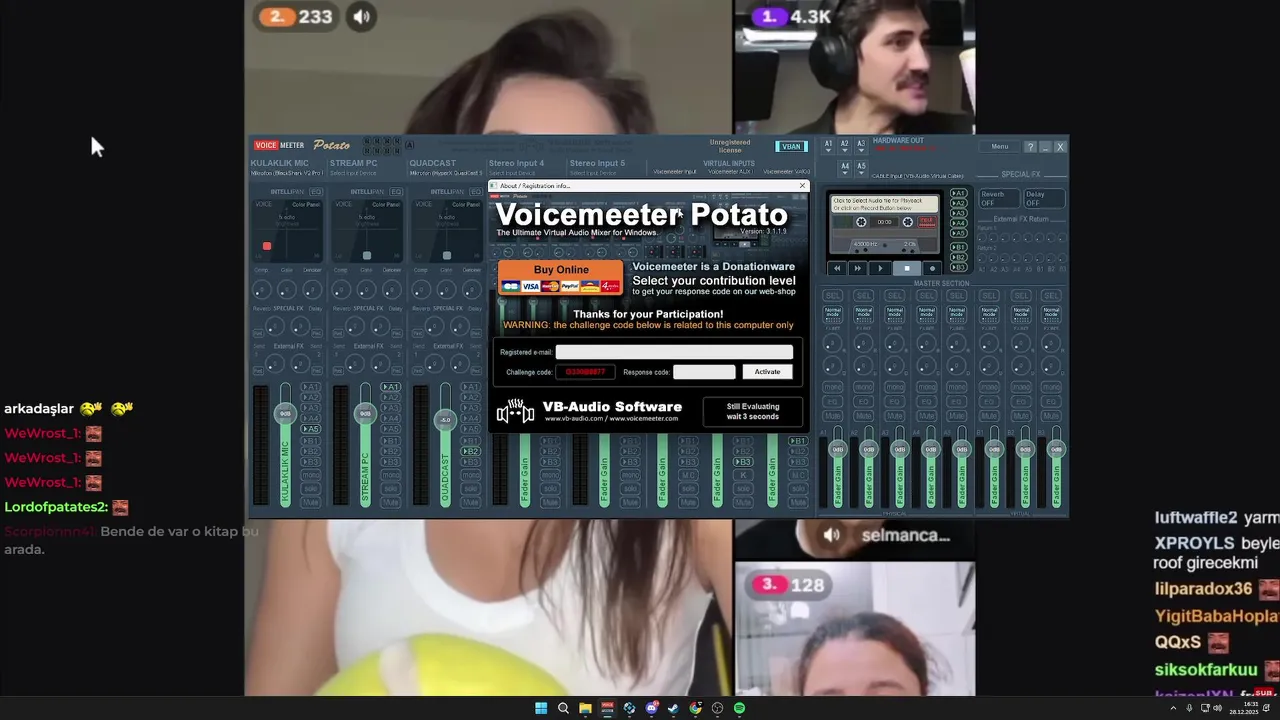The height and width of the screenshot is (720, 1280).
Task: Click the VB-Audio speaker logo in dialog
Action: coord(515,411)
